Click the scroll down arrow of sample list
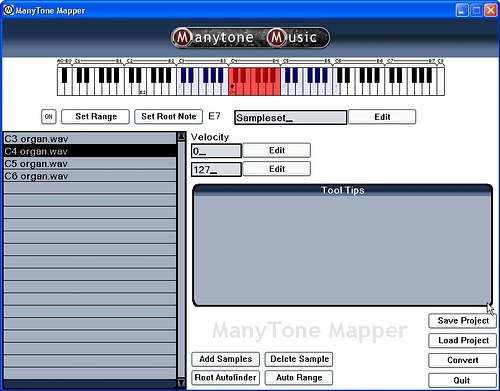The width and height of the screenshot is (500, 391). tap(181, 383)
